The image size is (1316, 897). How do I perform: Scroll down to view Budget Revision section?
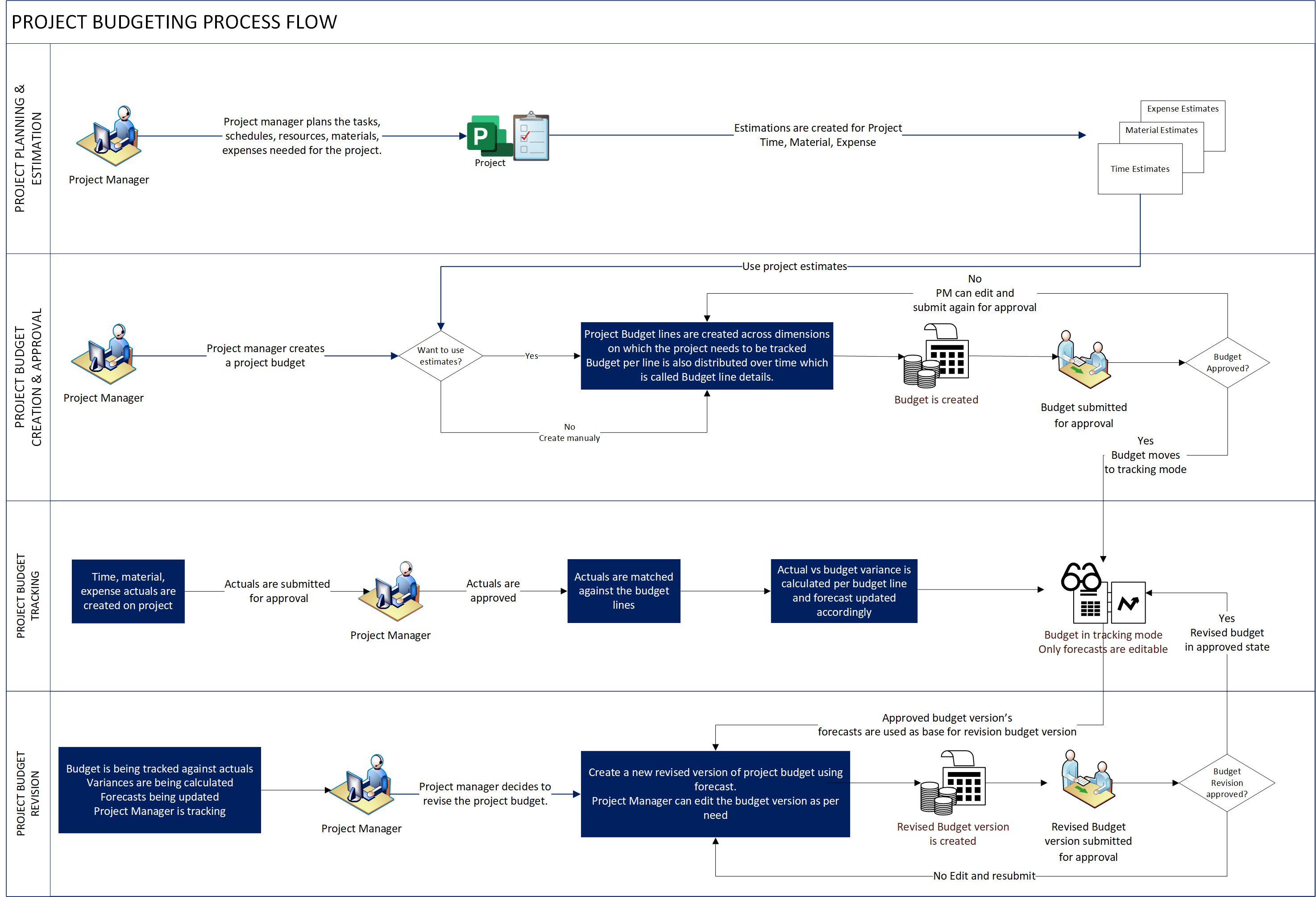(x=30, y=790)
